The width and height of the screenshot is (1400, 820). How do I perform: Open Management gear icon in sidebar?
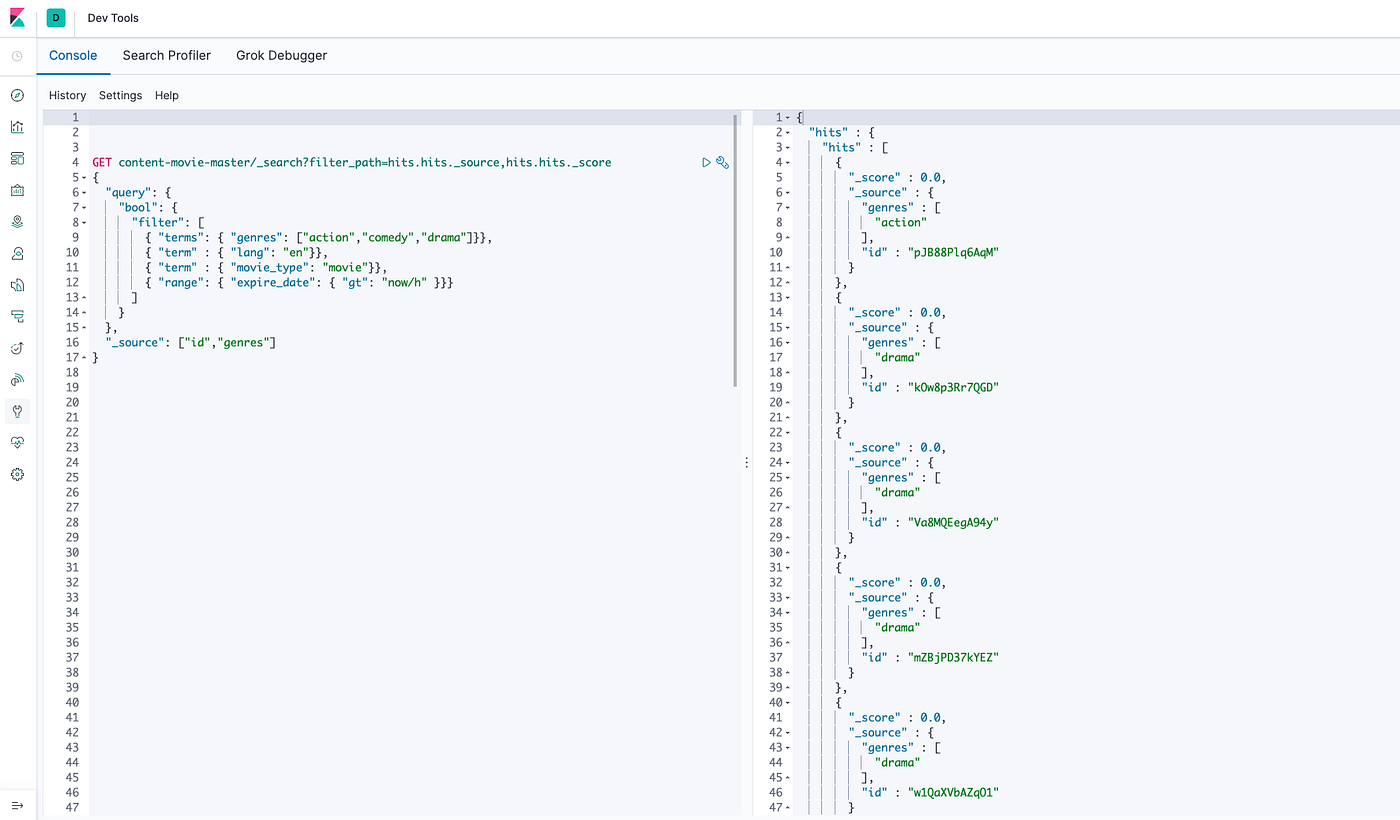coord(17,474)
